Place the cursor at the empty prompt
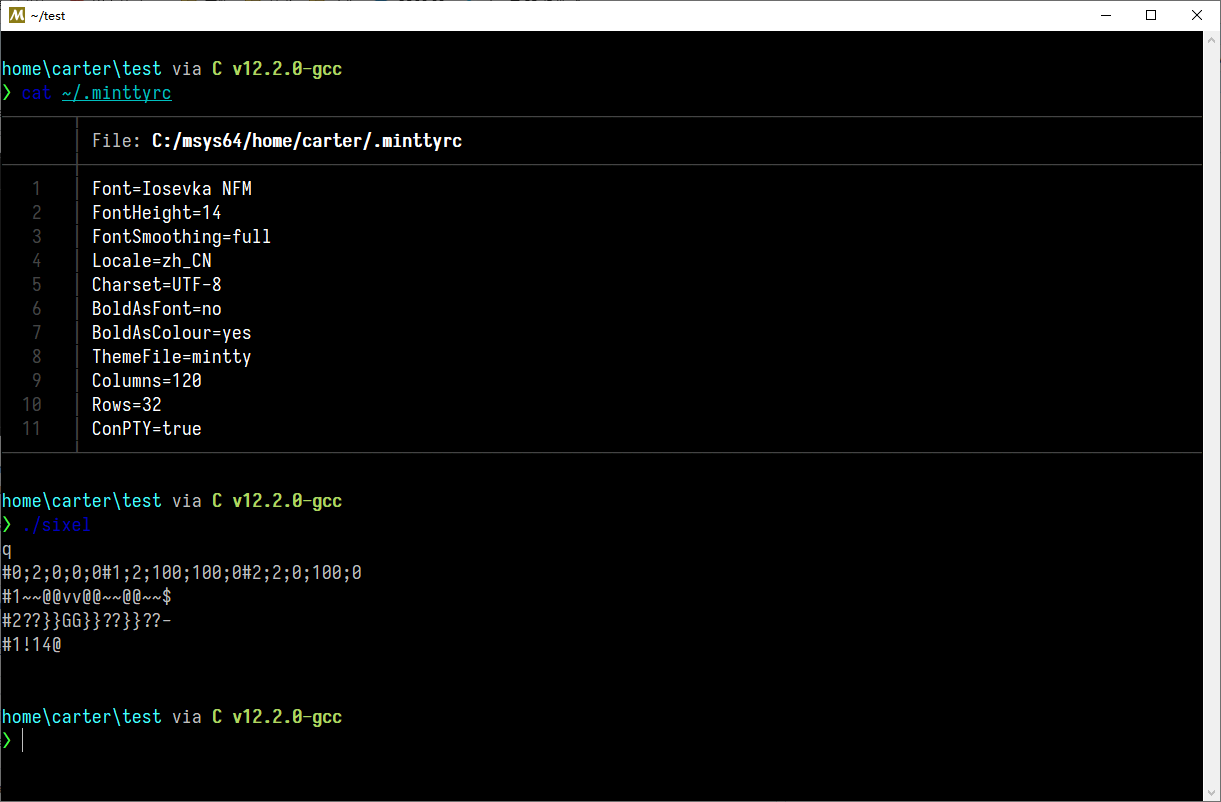The width and height of the screenshot is (1221, 802). point(24,740)
